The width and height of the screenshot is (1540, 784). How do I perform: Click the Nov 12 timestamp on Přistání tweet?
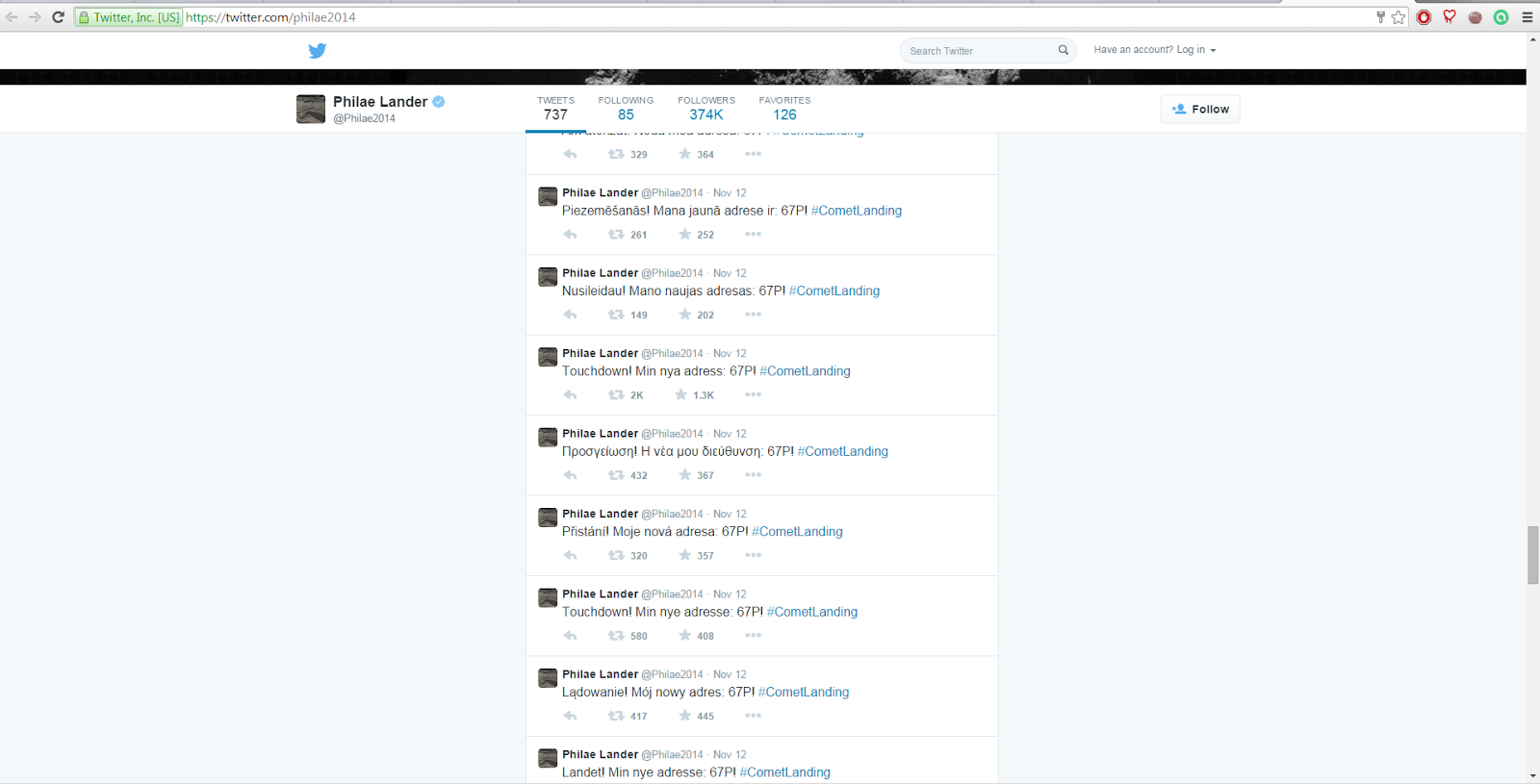[x=730, y=514]
